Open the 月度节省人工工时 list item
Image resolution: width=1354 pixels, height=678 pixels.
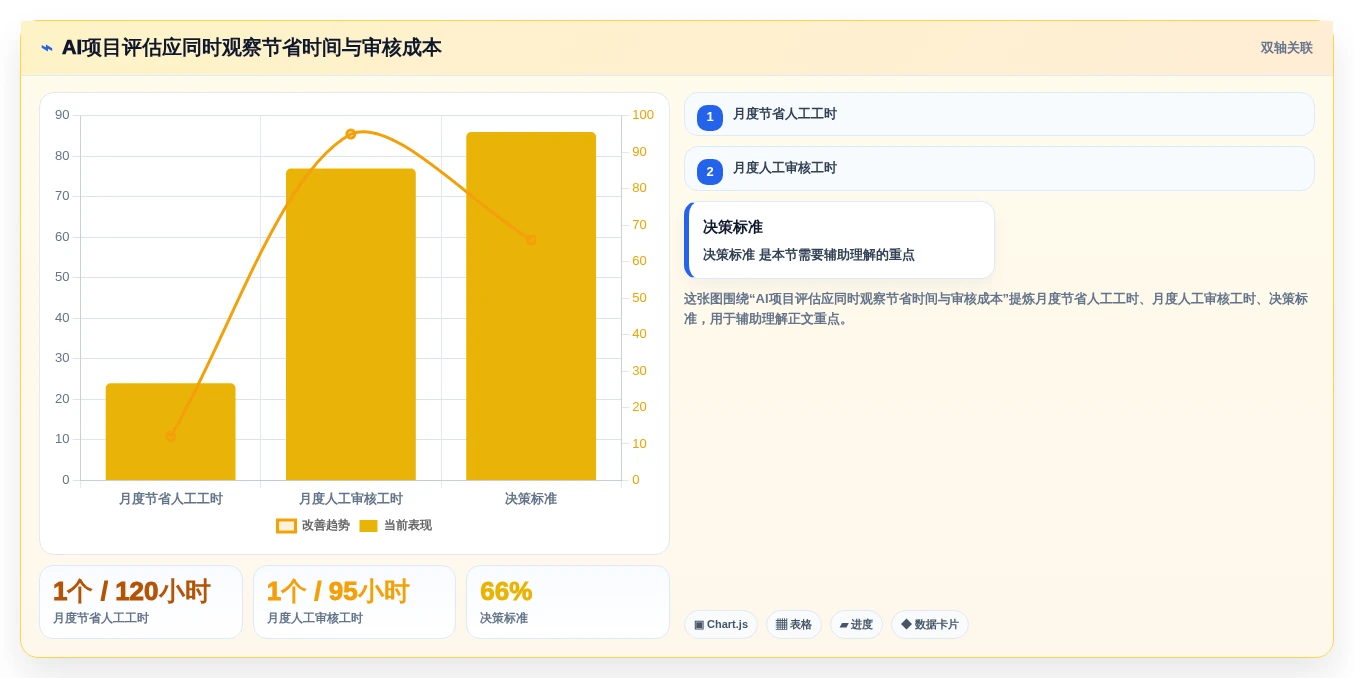[x=999, y=114]
